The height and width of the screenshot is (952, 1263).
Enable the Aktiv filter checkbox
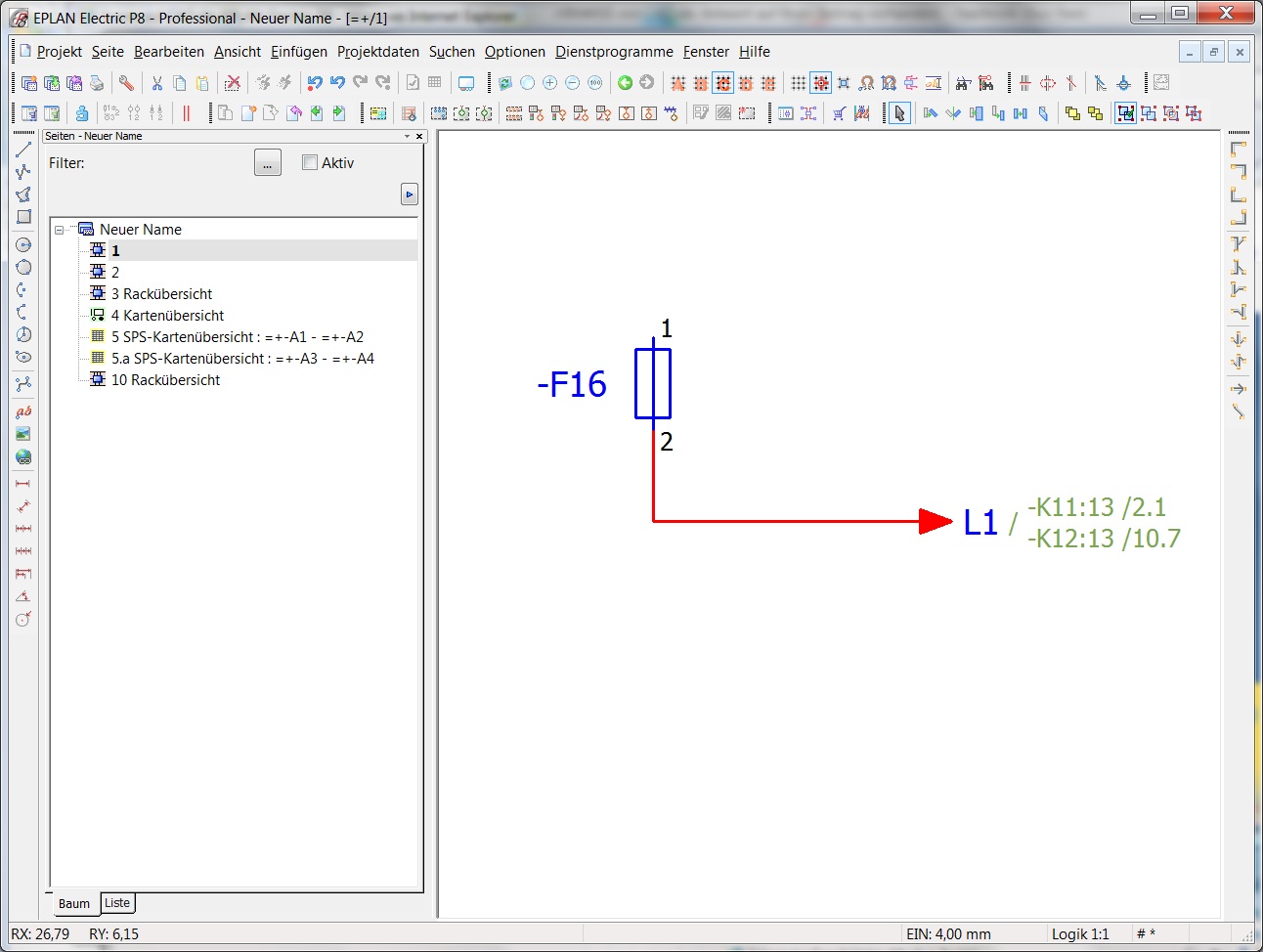point(310,163)
